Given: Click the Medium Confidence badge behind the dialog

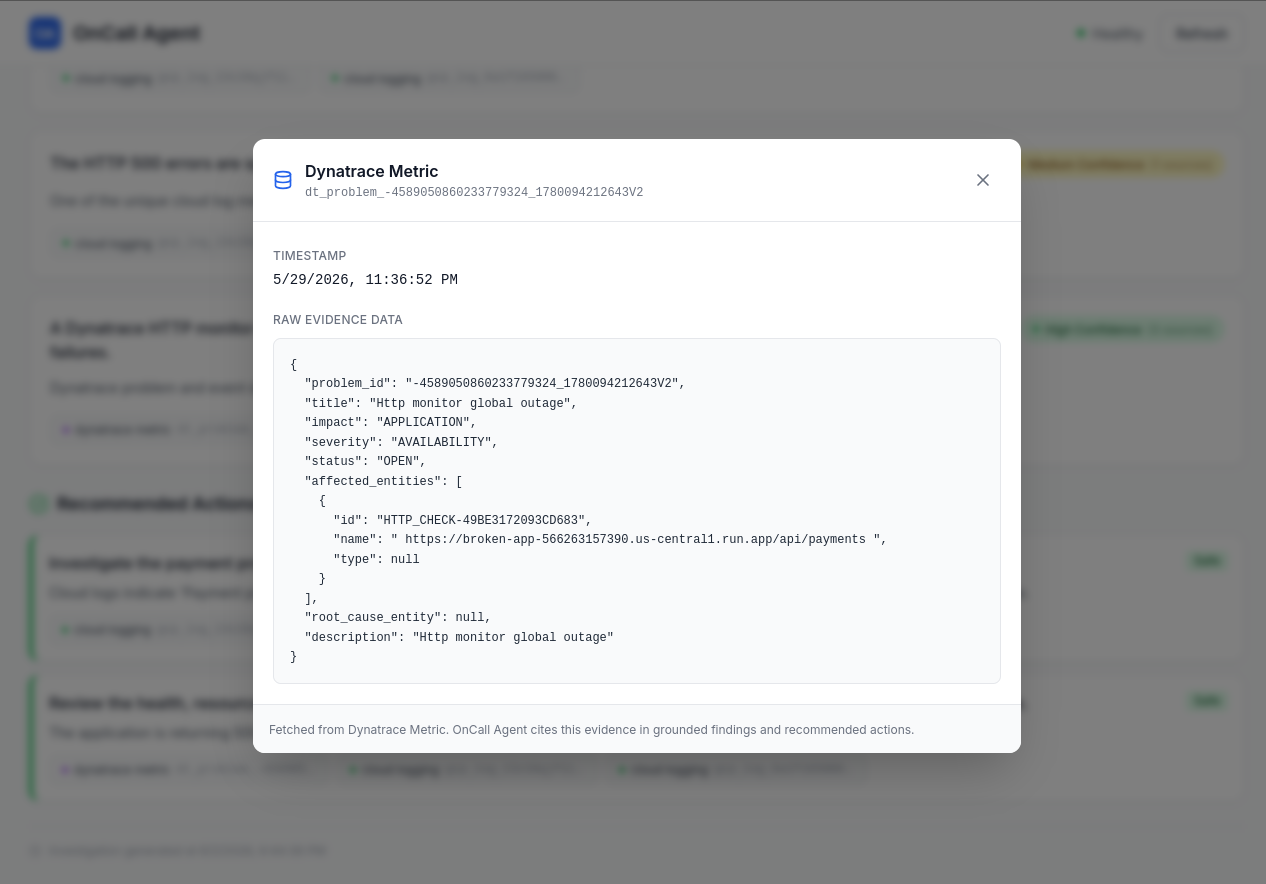Looking at the screenshot, I should (1121, 165).
